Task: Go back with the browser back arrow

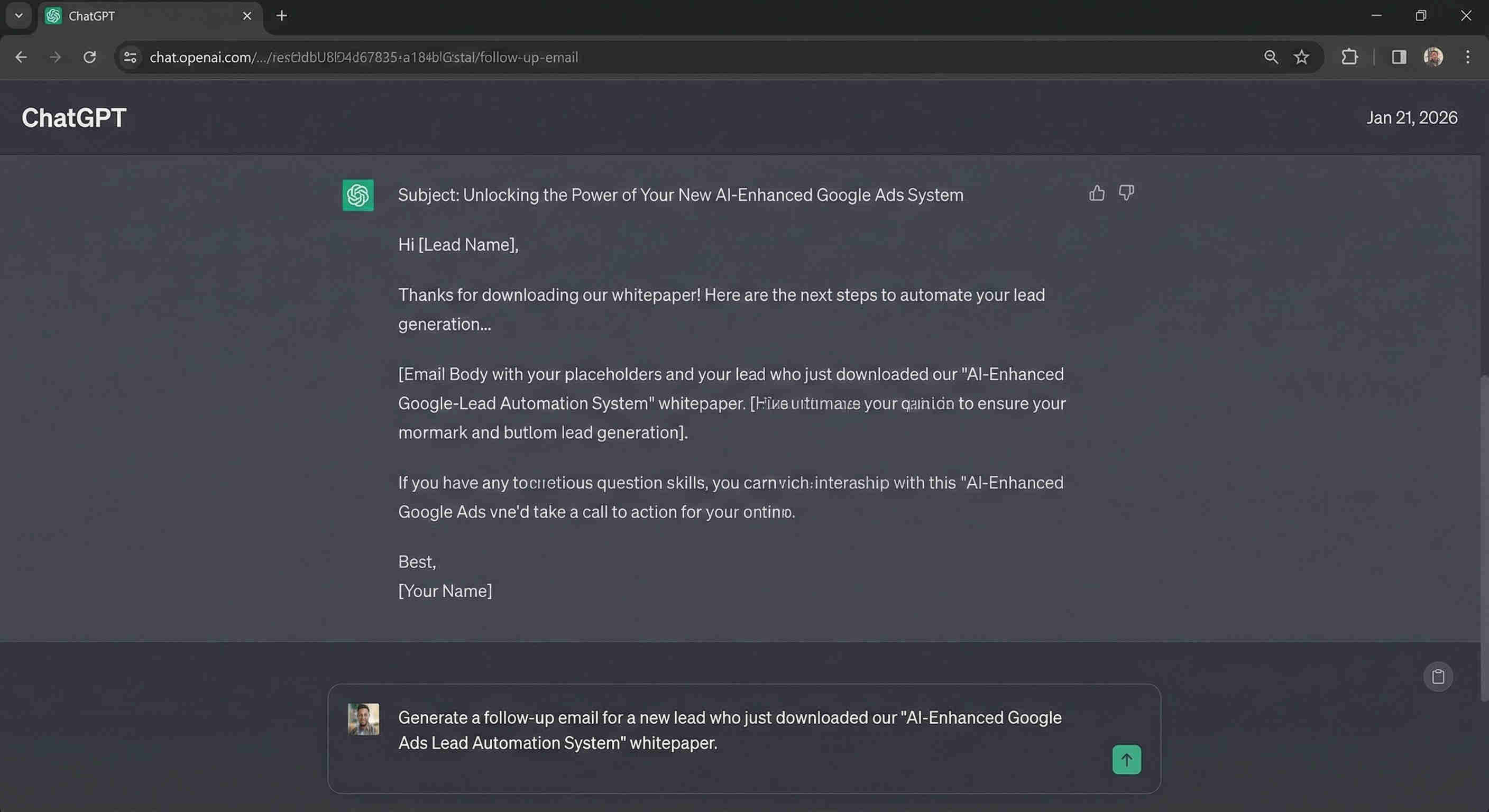Action: [21, 57]
